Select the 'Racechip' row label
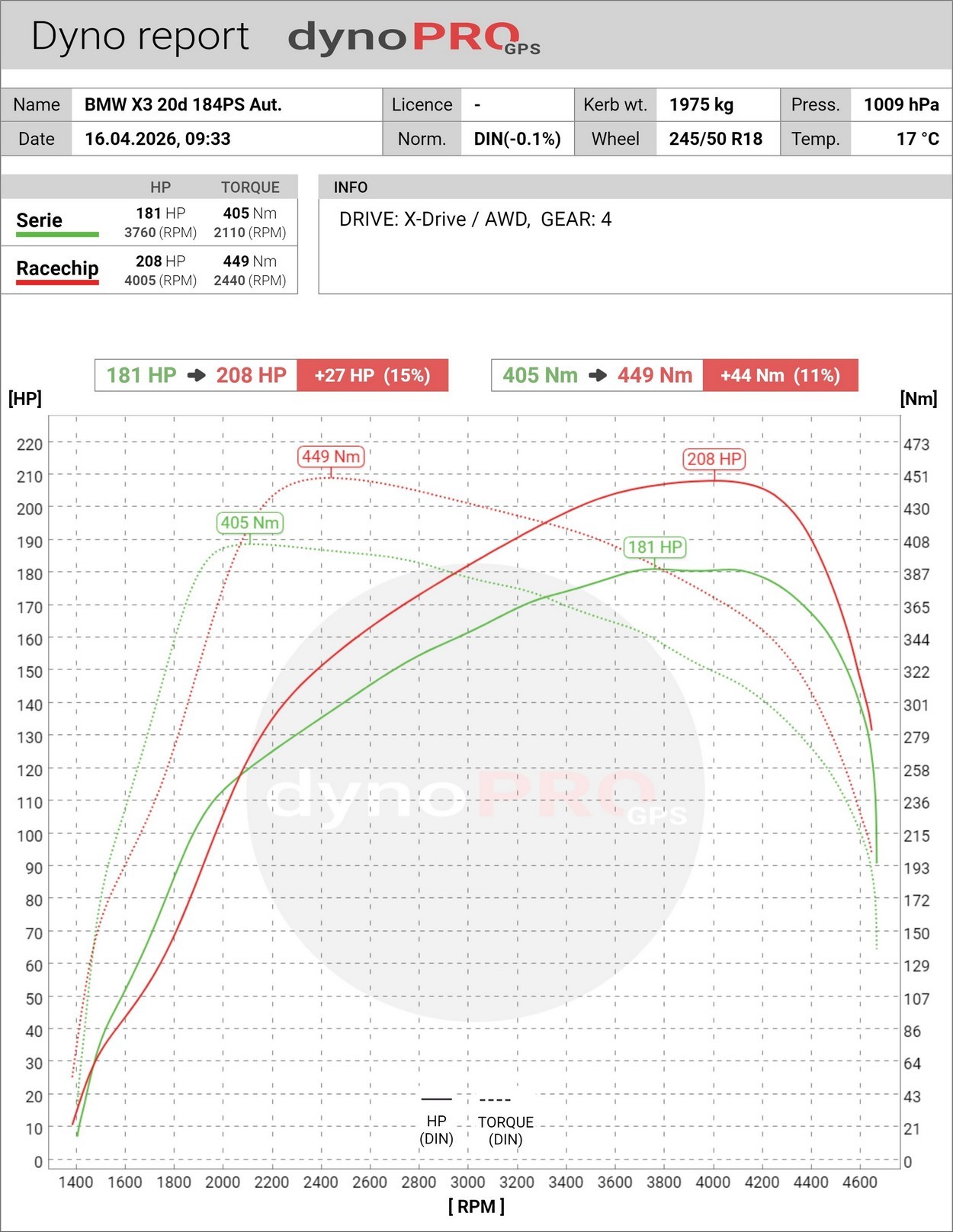The width and height of the screenshot is (953, 1232). pos(57,268)
